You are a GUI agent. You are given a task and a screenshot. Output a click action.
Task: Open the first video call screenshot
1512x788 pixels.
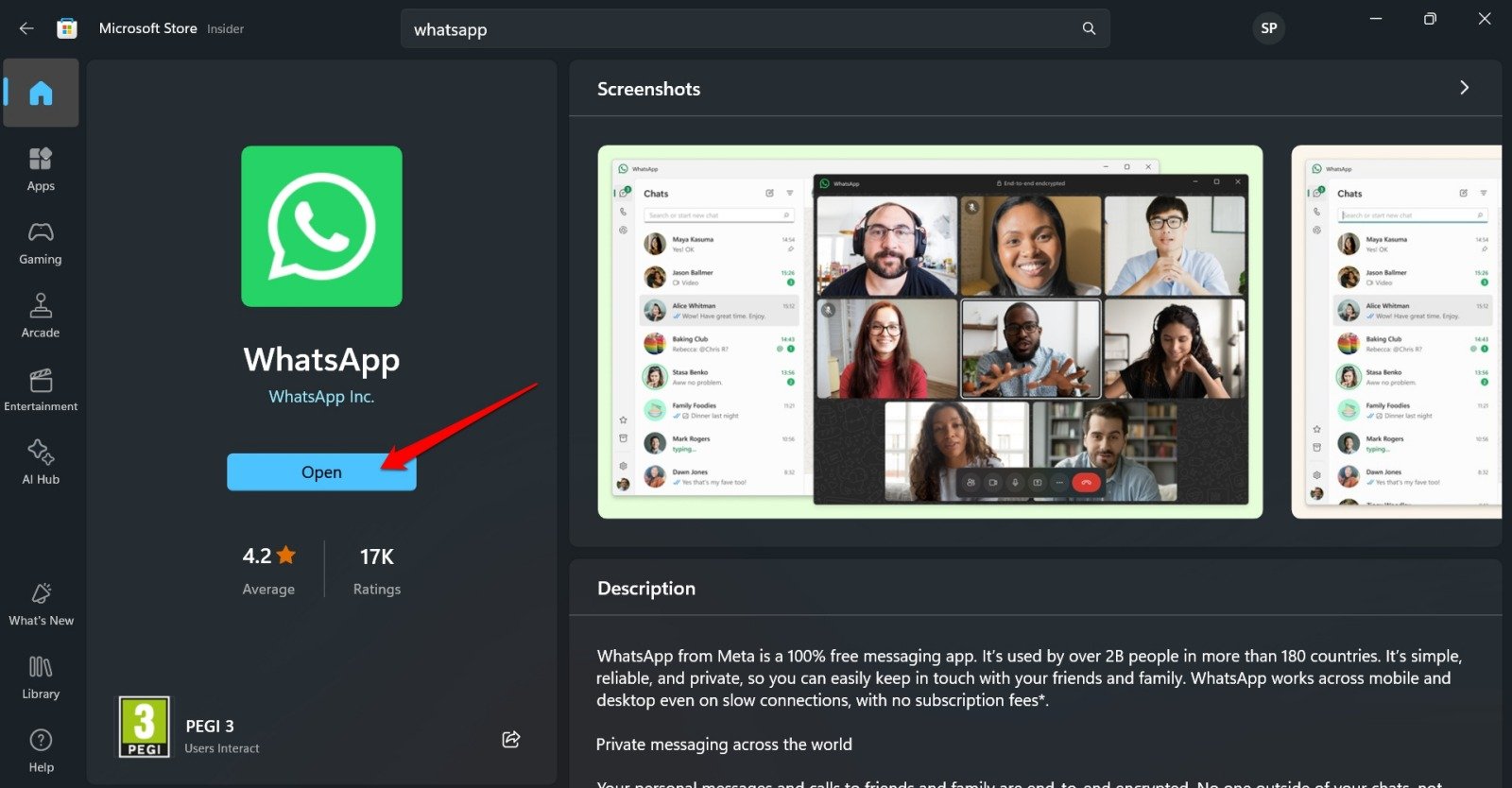930,332
